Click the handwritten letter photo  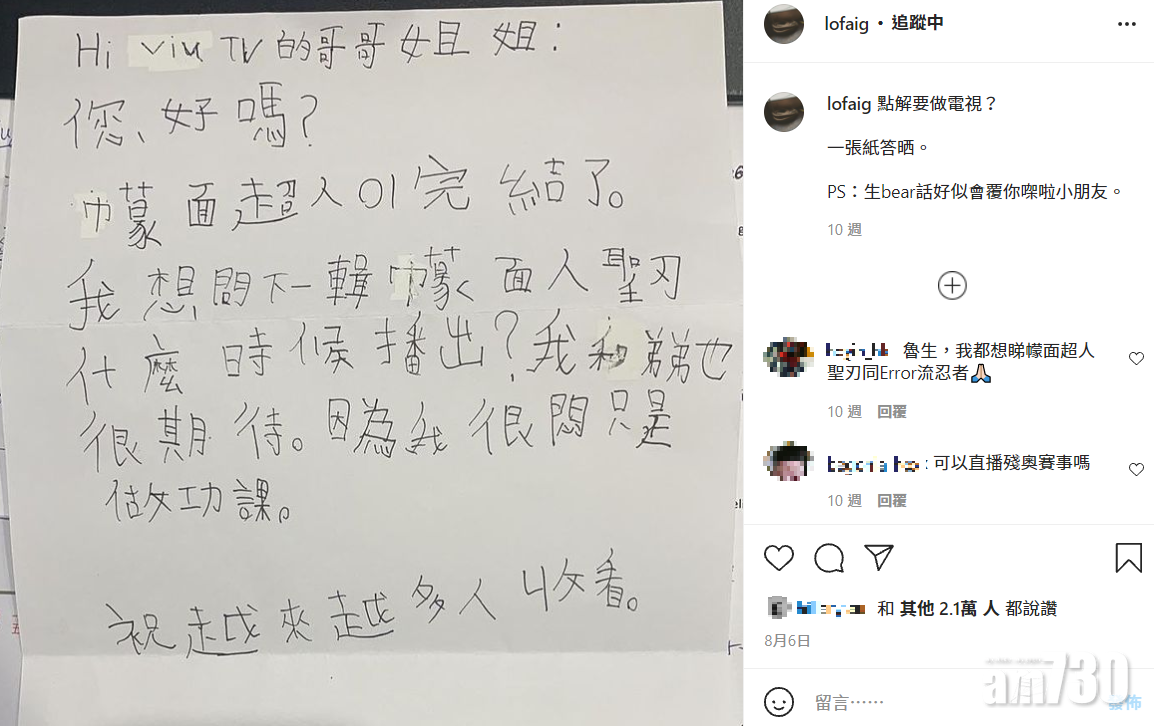click(371, 363)
